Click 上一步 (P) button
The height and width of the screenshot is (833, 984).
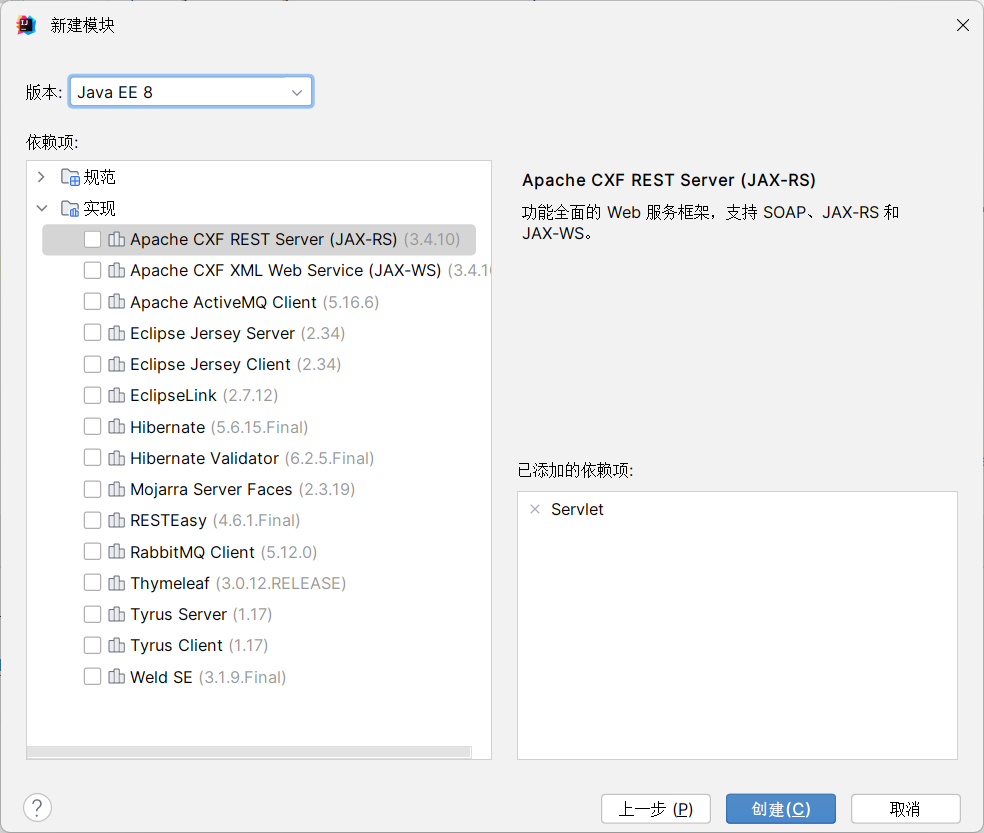656,809
